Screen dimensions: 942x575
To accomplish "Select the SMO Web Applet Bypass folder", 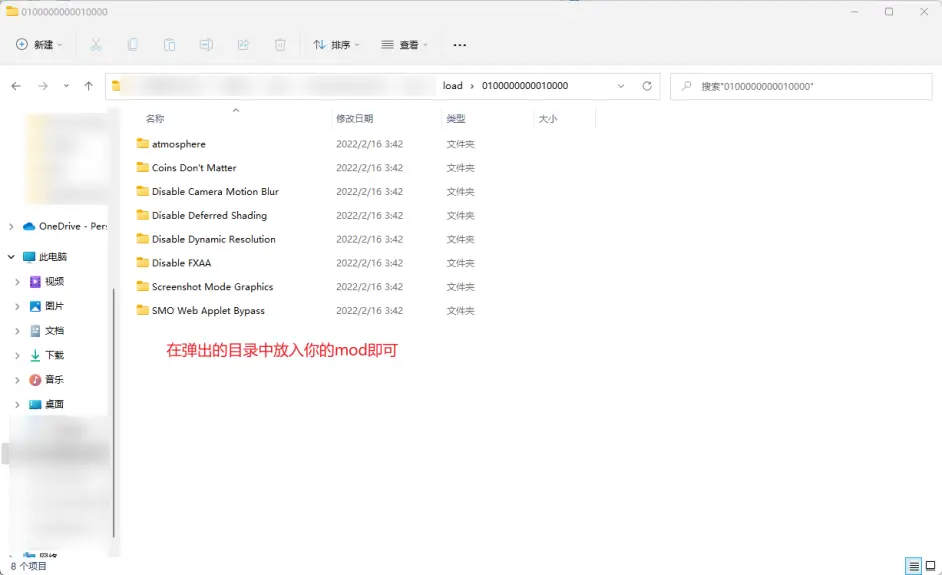I will click(x=208, y=310).
